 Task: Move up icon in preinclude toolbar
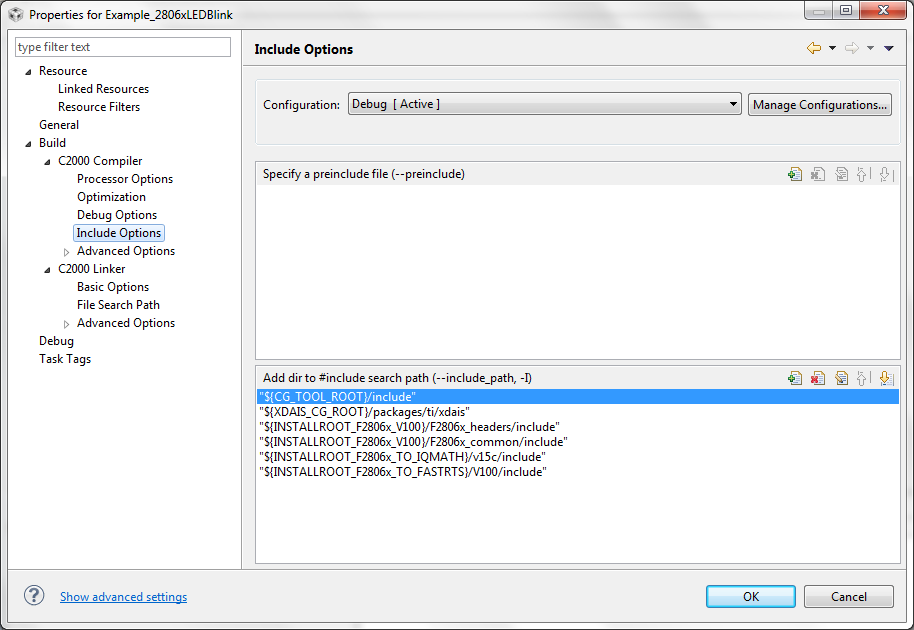pos(863,174)
